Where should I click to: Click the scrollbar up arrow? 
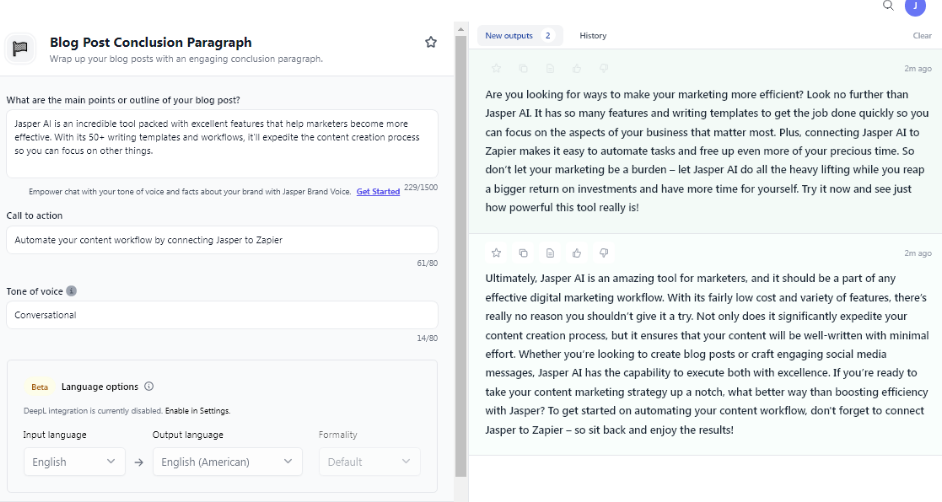461,29
